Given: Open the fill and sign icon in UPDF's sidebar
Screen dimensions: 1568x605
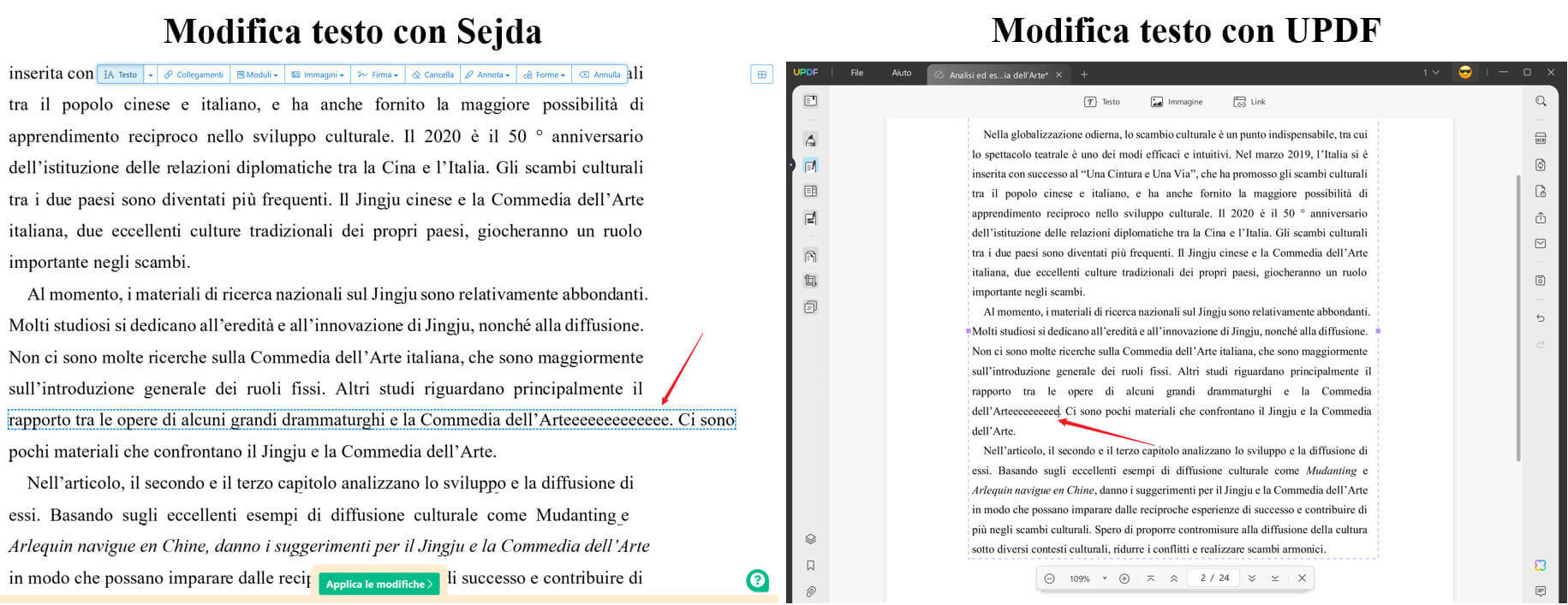Looking at the screenshot, I should (x=810, y=218).
